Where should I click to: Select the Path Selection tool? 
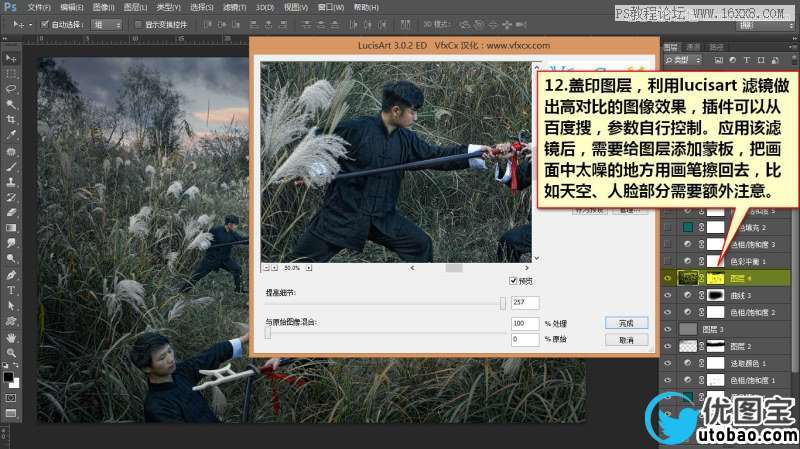[x=11, y=306]
